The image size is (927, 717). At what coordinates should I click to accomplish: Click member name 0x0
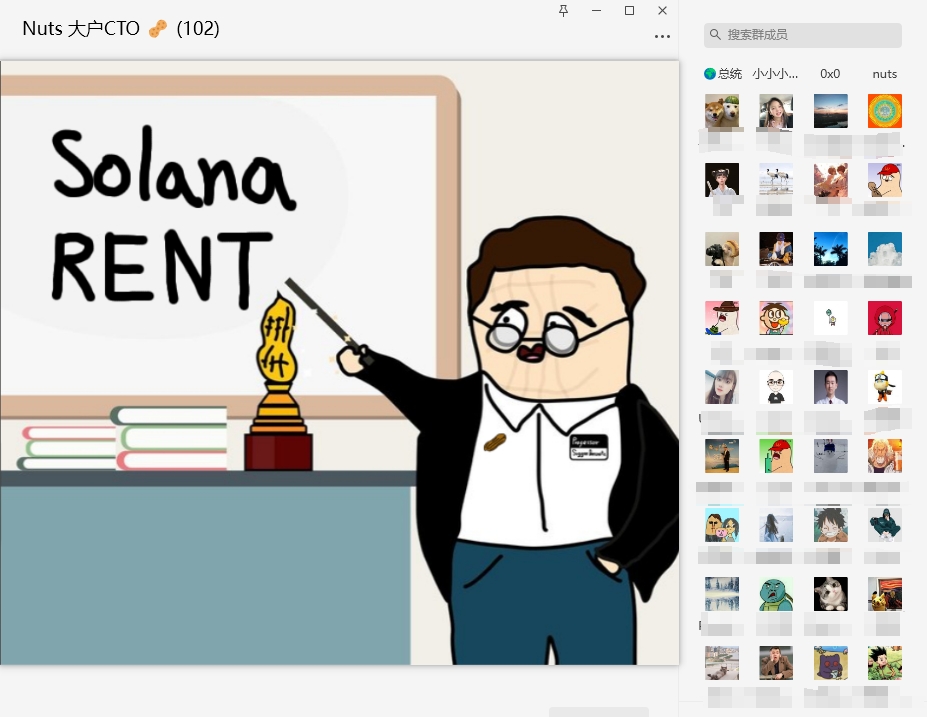(x=830, y=74)
